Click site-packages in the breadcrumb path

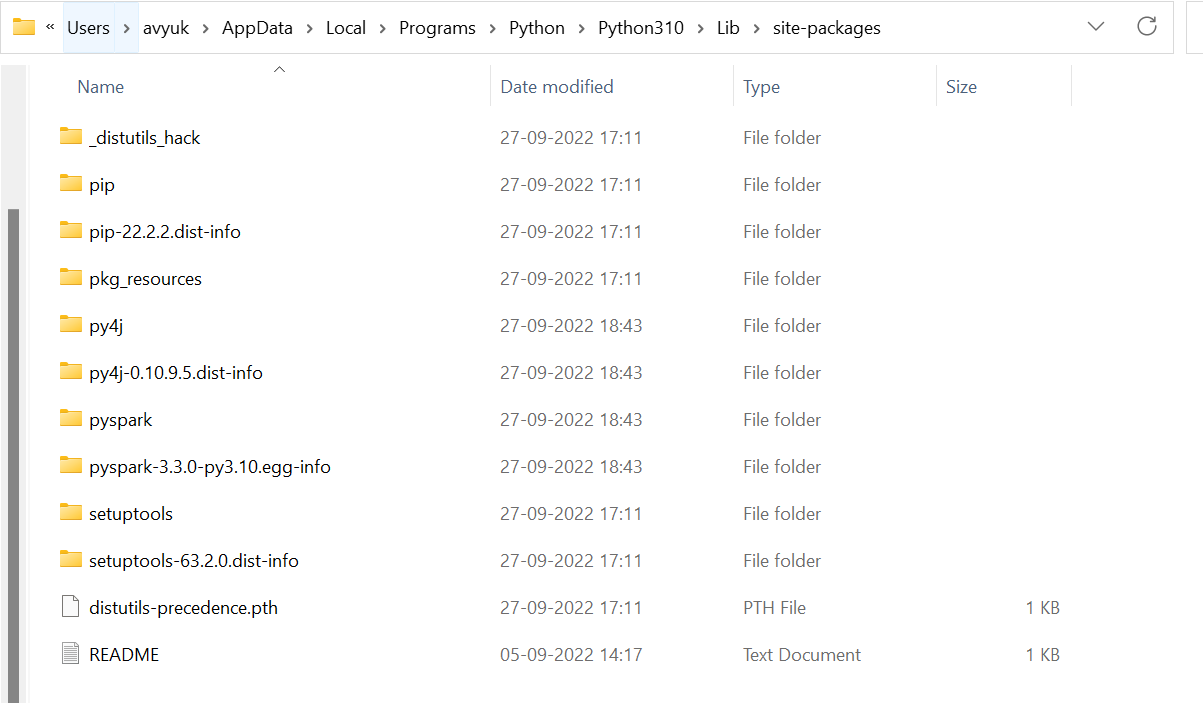pyautogui.click(x=827, y=28)
